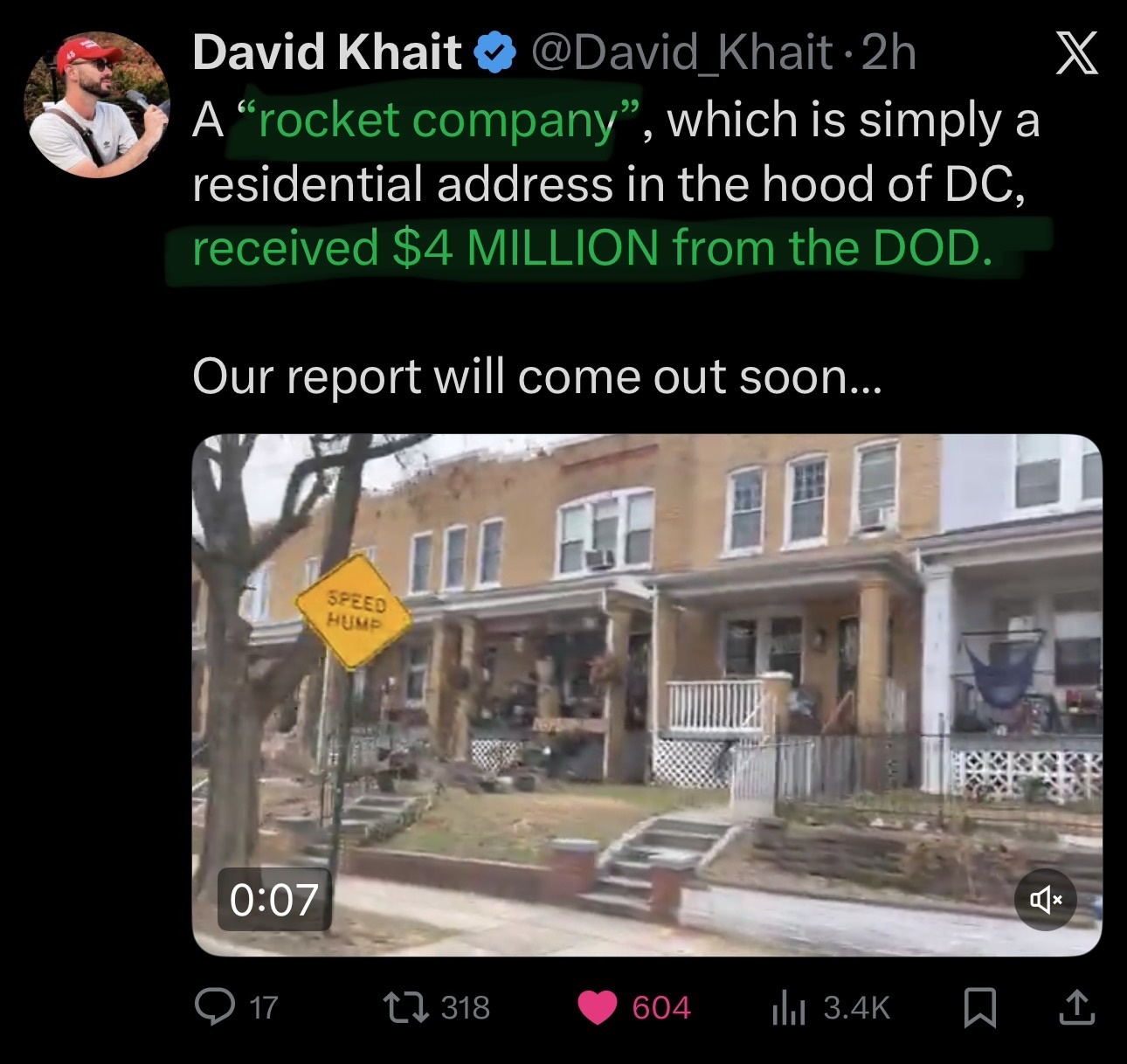The image size is (1127, 1064).
Task: Click the 318 repost count
Action: [466, 1008]
